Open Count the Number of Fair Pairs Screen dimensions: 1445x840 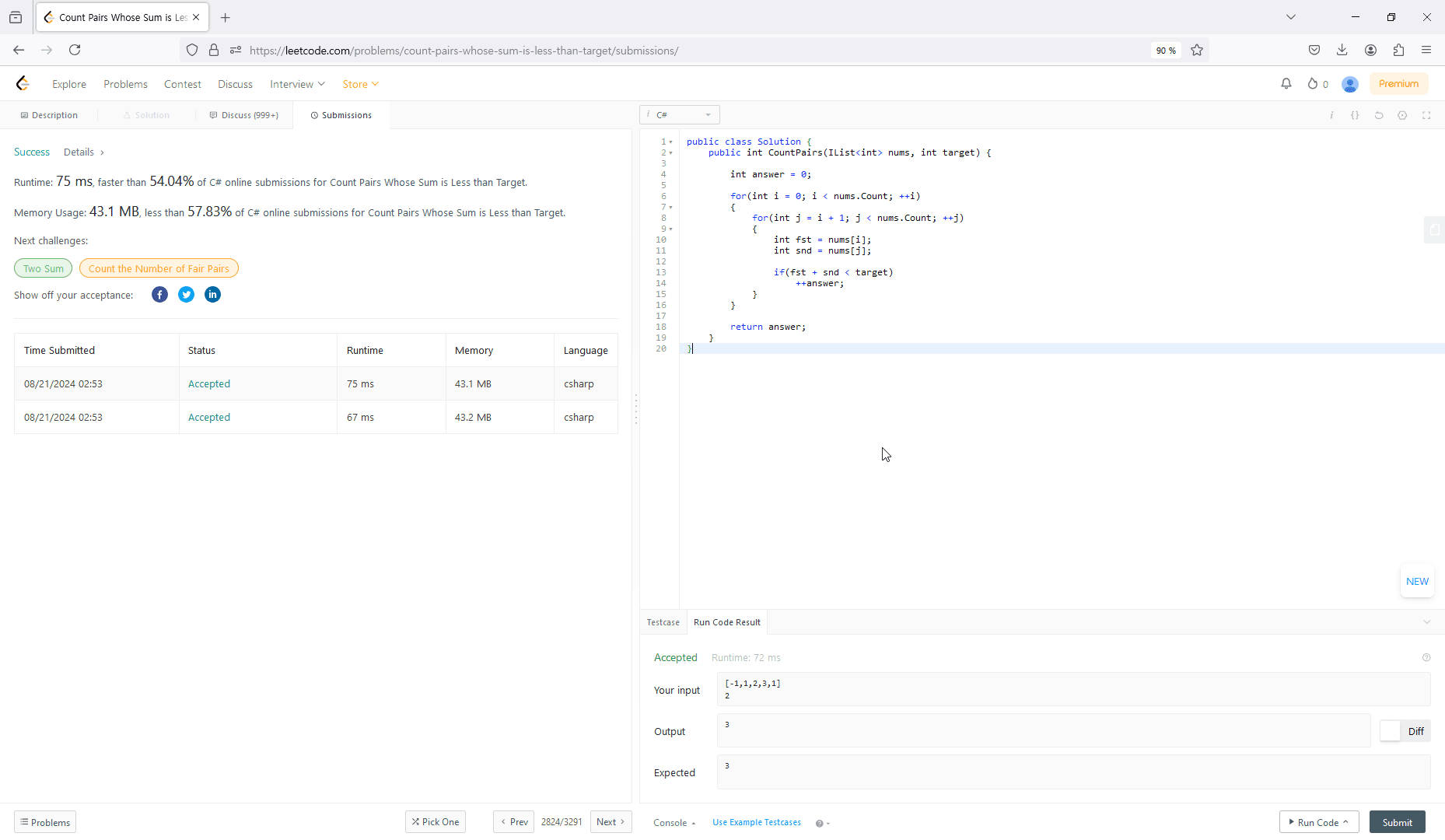[159, 268]
